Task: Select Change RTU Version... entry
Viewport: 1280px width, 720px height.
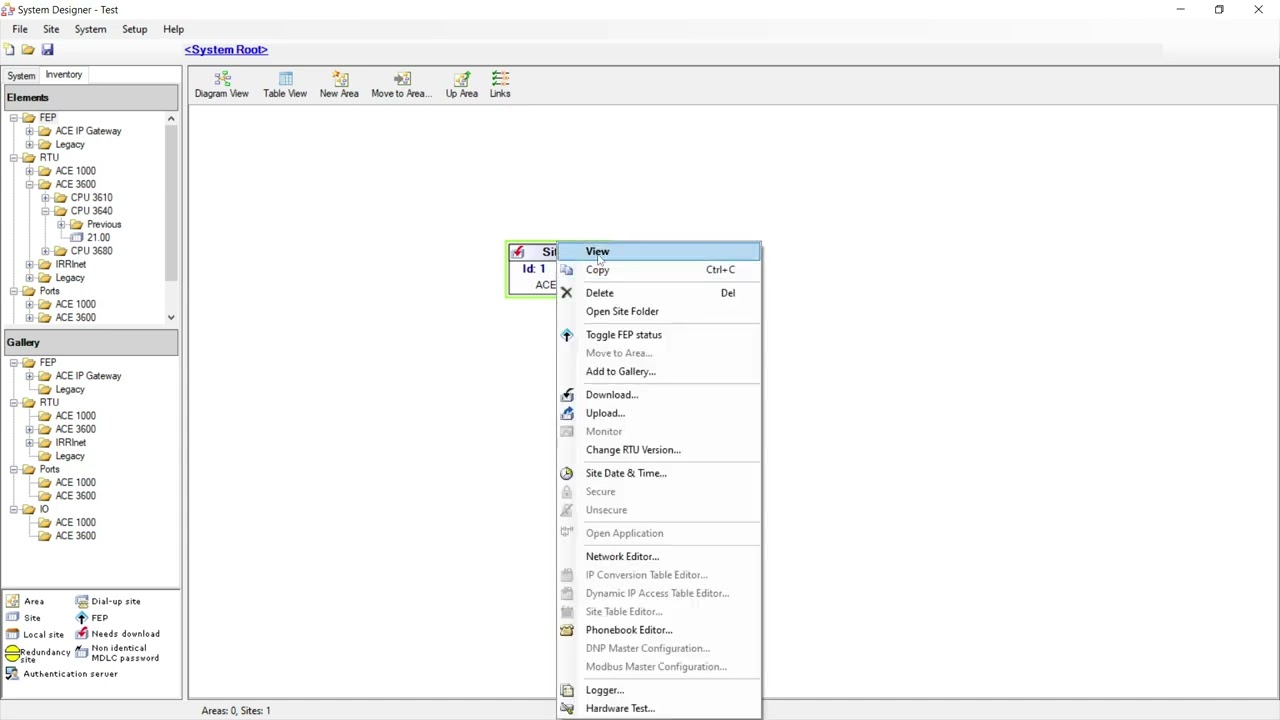Action: click(659, 450)
